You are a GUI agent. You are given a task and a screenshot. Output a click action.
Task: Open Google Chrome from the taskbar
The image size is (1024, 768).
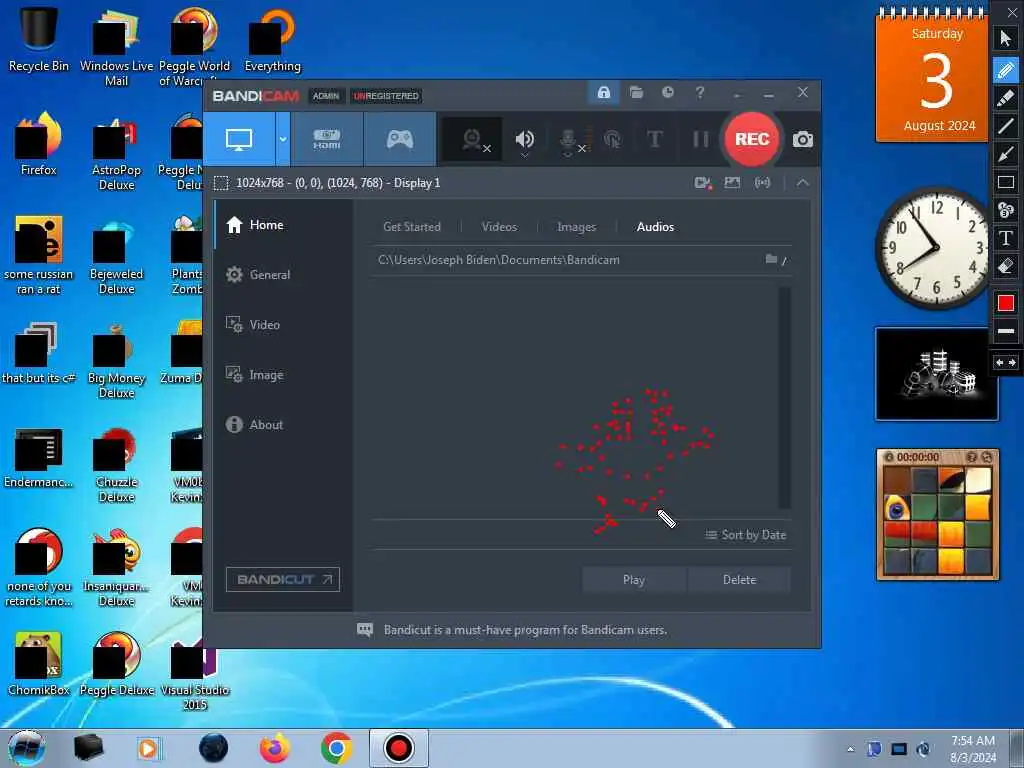coord(336,748)
